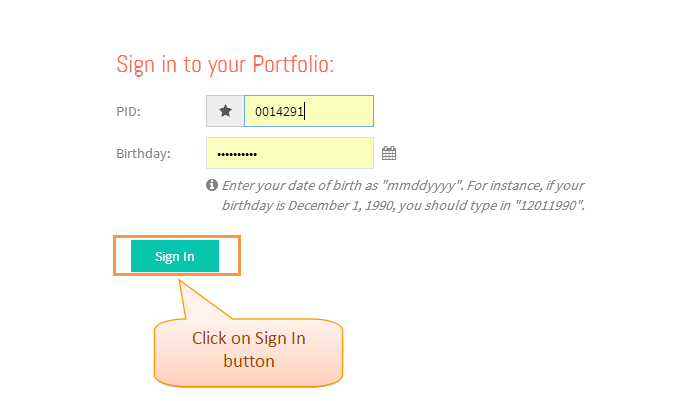Click the PID: label
The width and height of the screenshot is (691, 401).
coord(128,111)
